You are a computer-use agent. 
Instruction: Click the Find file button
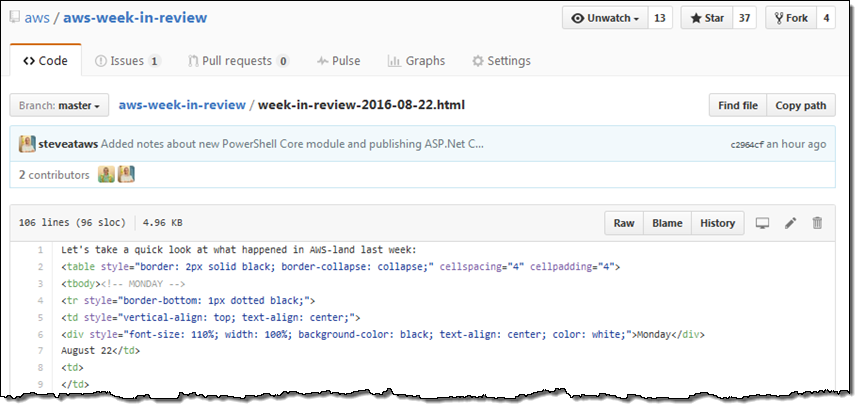click(738, 105)
